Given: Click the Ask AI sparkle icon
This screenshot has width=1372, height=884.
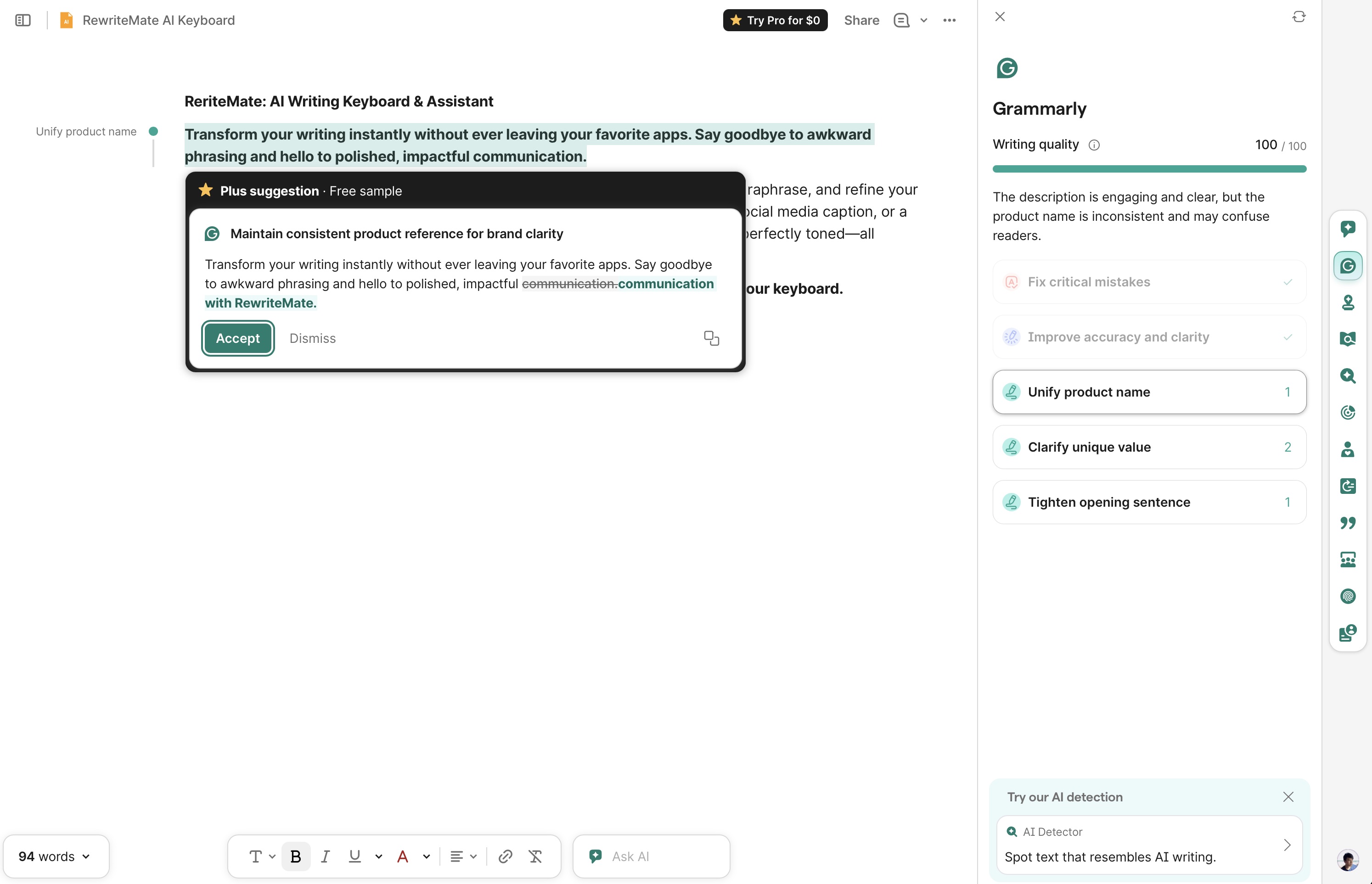Looking at the screenshot, I should coord(596,856).
